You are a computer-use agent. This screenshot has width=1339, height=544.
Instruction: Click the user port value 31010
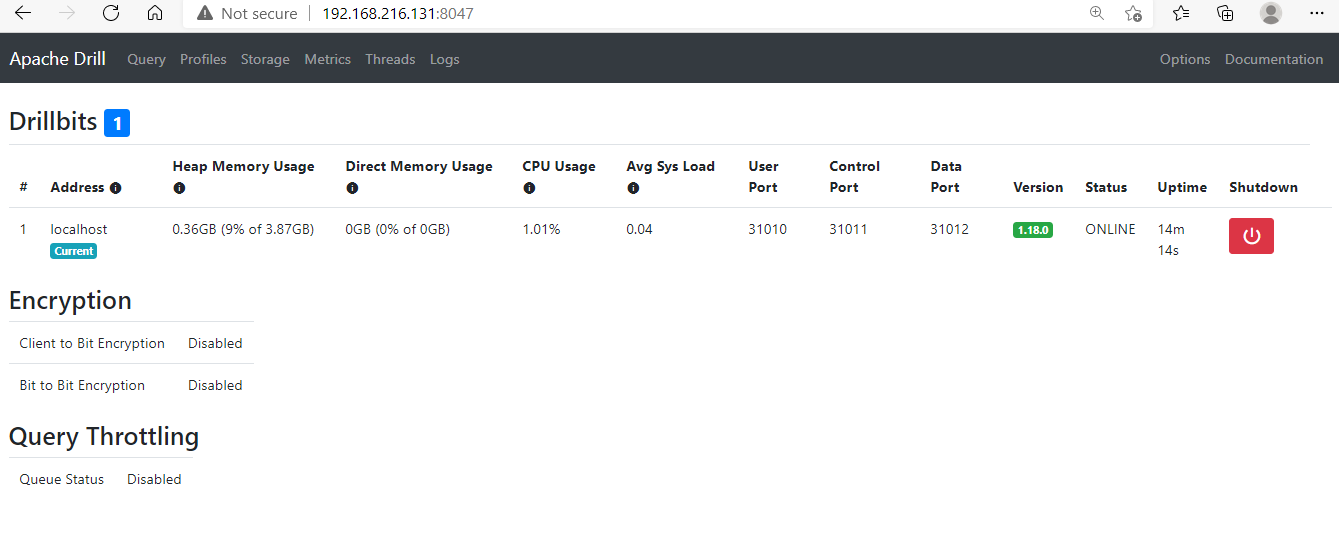(x=768, y=229)
